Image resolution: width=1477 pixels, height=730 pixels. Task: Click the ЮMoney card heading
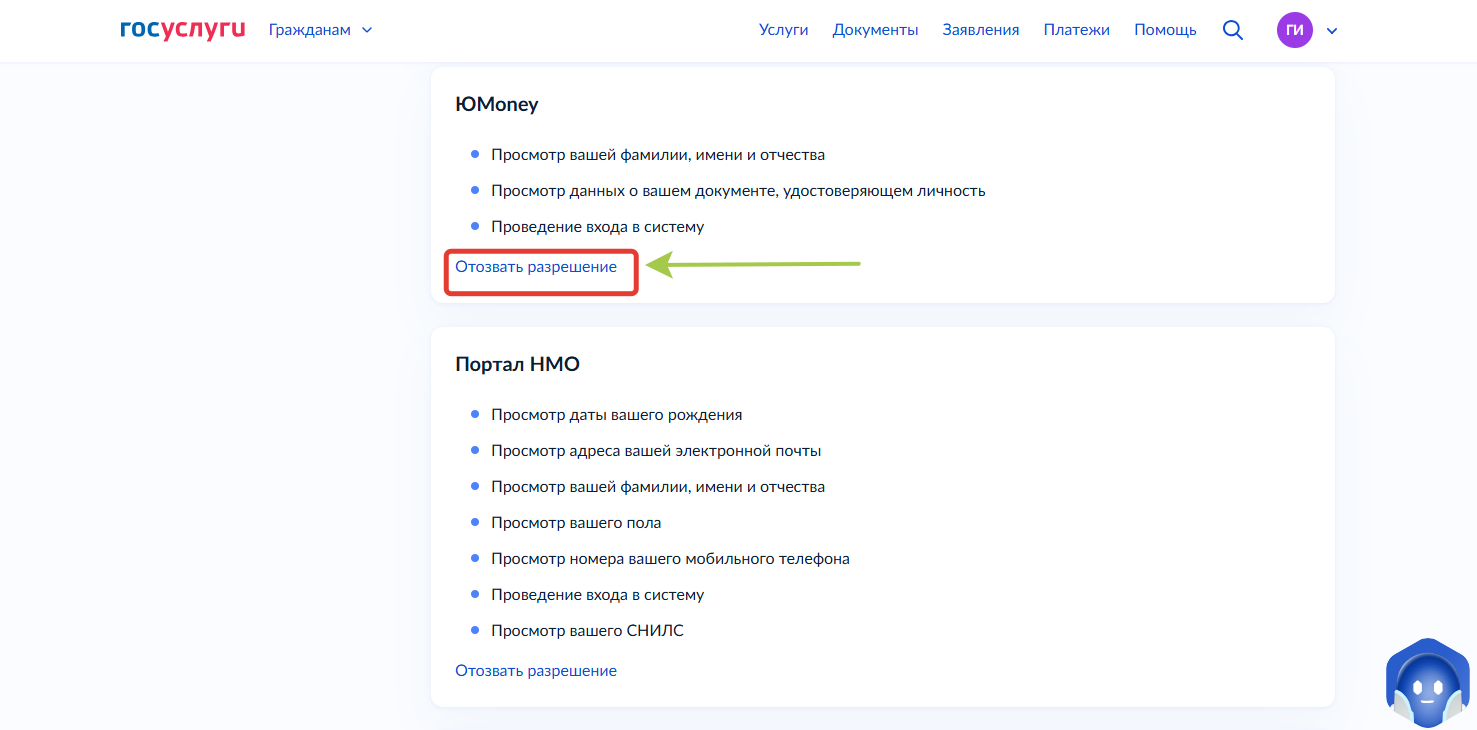[x=497, y=105]
